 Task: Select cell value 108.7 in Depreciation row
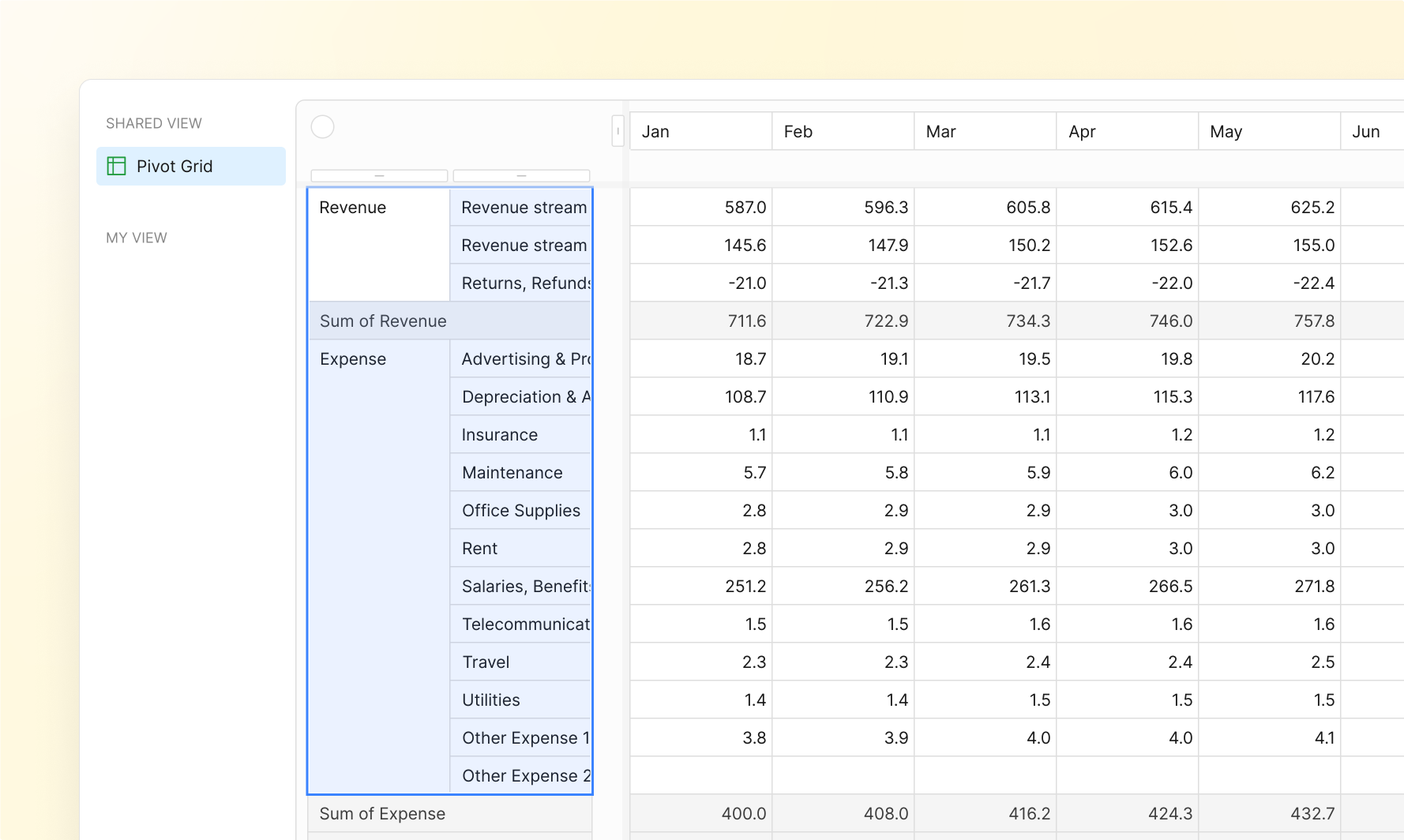pyautogui.click(x=700, y=396)
